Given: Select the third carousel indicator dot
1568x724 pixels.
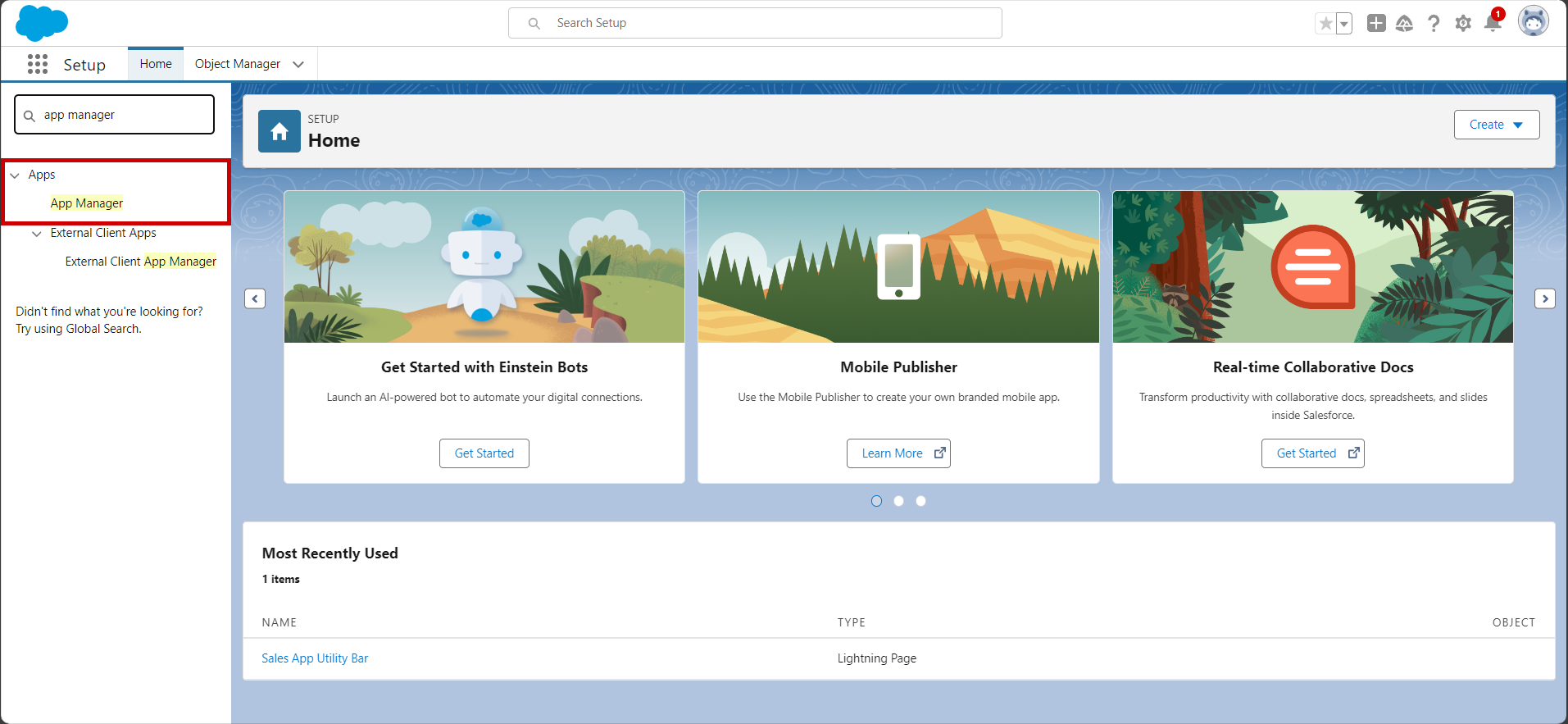Looking at the screenshot, I should point(920,501).
